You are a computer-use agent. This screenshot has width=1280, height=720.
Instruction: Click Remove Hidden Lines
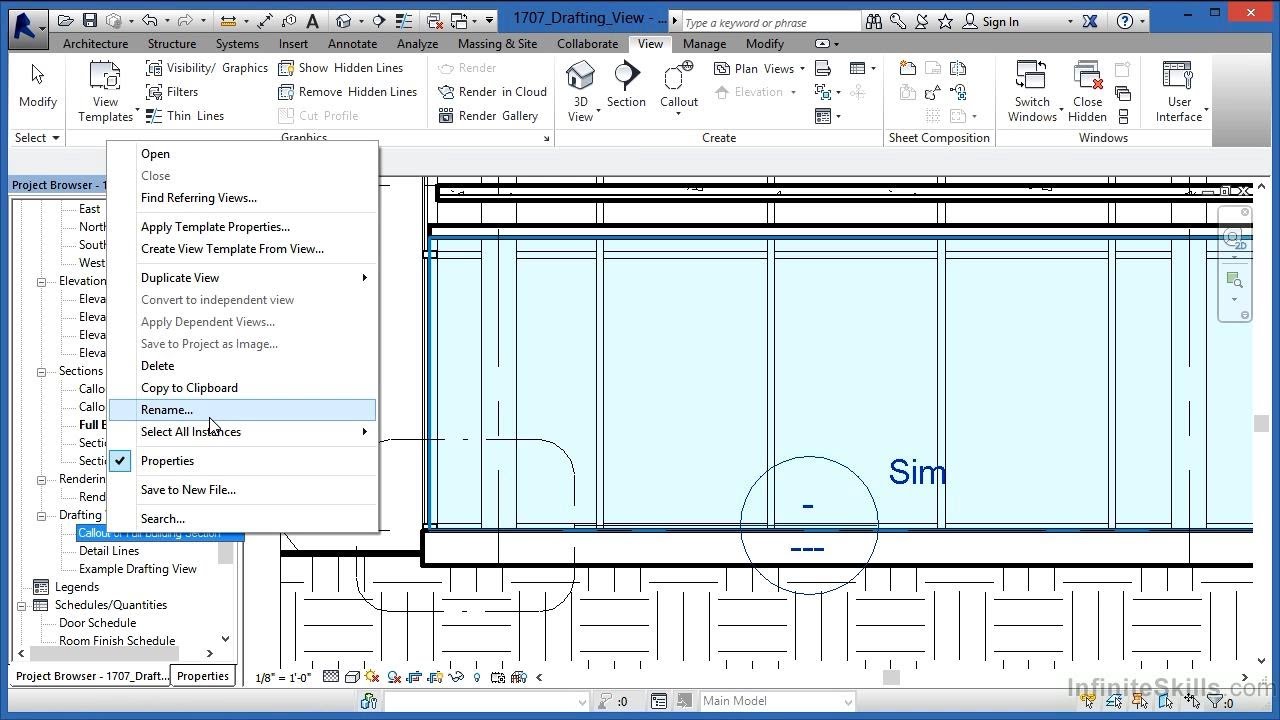pyautogui.click(x=347, y=92)
